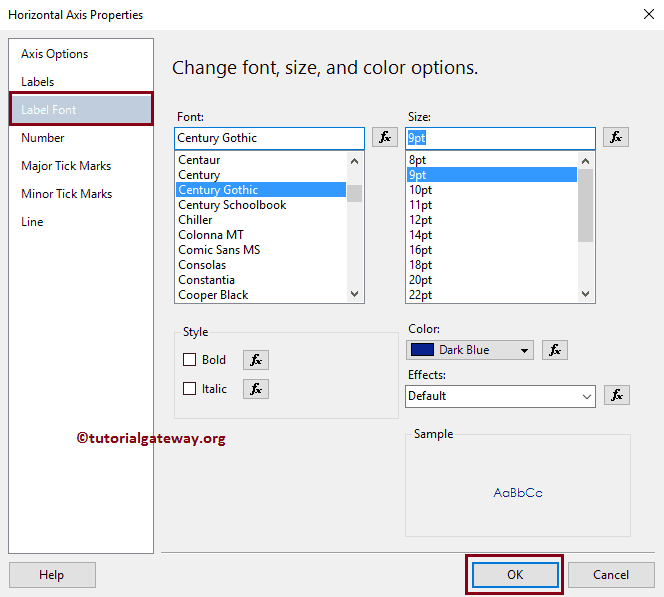Screen dimensions: 664x597
Task: Click the Size input field
Action: point(500,138)
